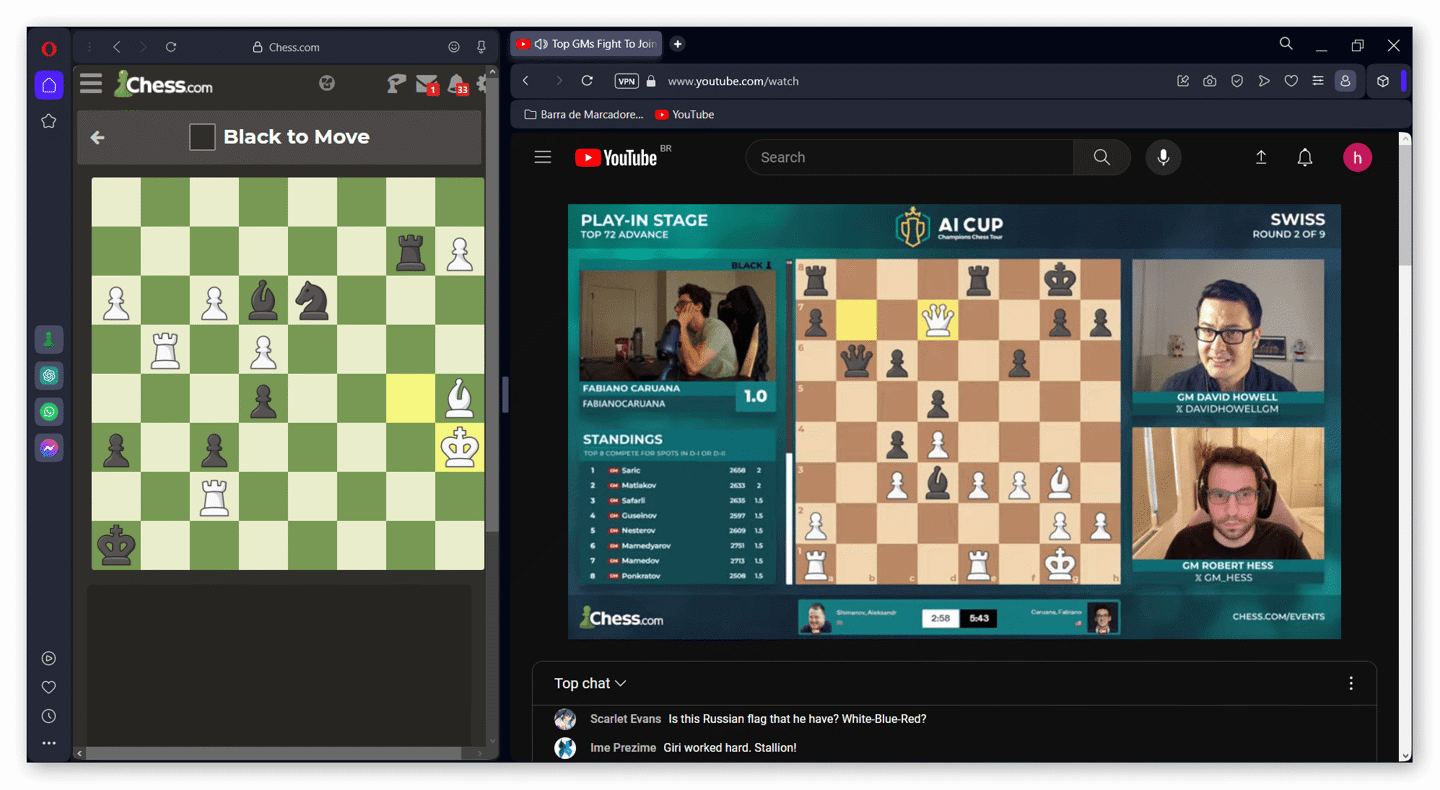
Task: Open YouTube guide hamburger menu
Action: coord(543,157)
